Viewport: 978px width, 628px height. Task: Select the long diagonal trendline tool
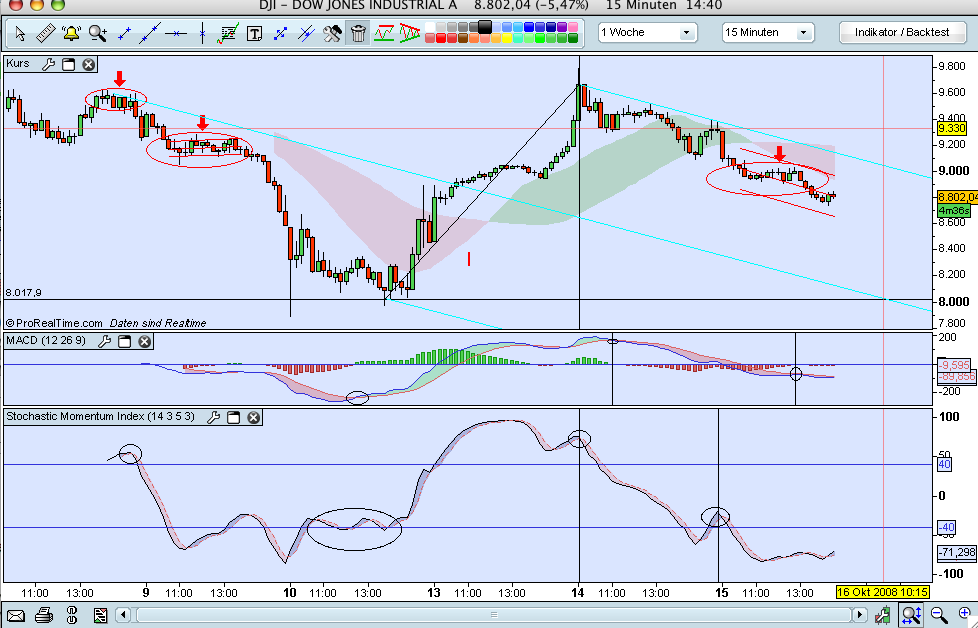pos(150,33)
